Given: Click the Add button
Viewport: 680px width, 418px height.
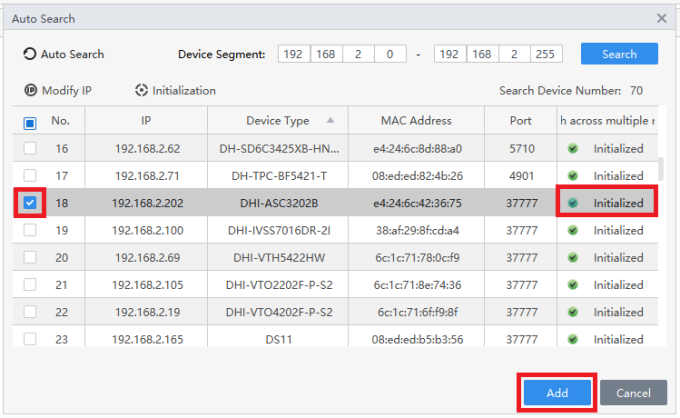Looking at the screenshot, I should pos(557,392).
